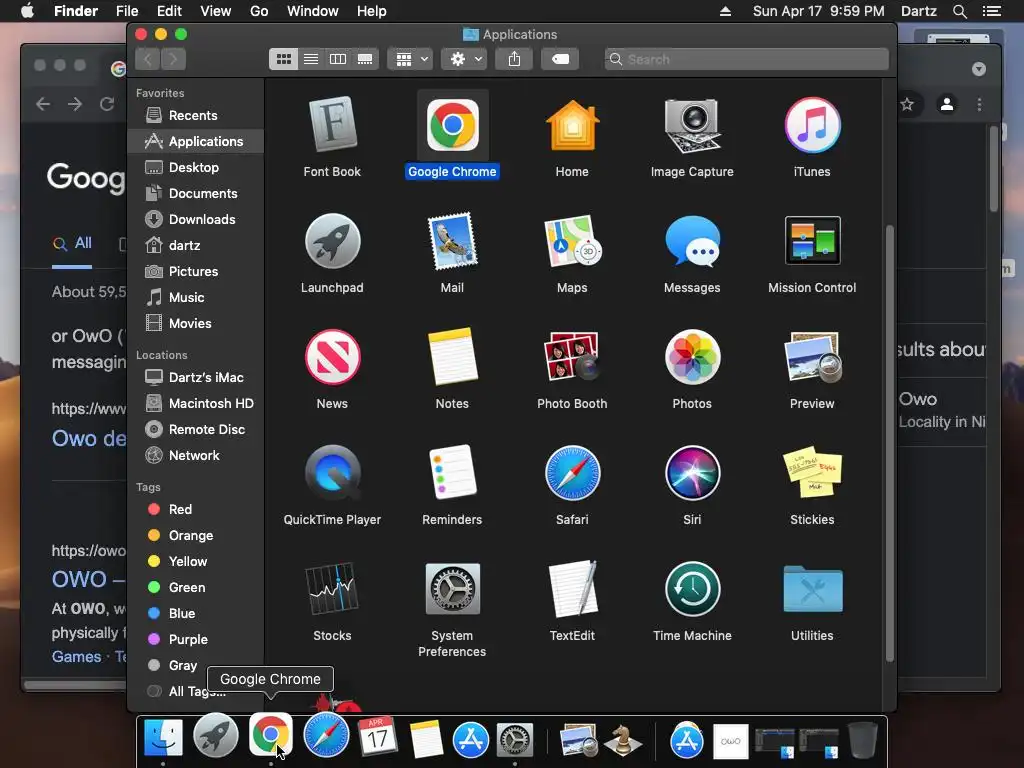Select the All tab in Google results

pyautogui.click(x=72, y=244)
